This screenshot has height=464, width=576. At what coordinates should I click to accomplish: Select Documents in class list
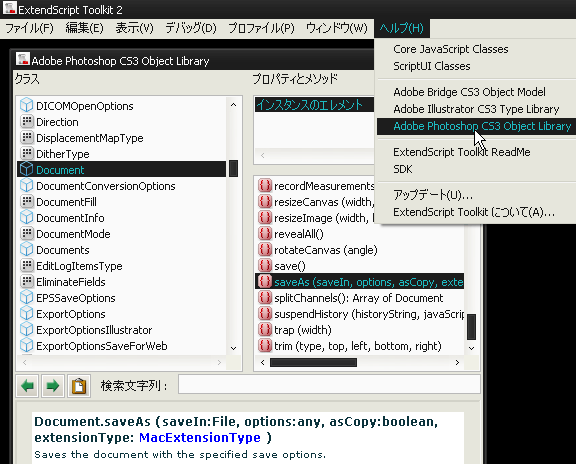point(121,250)
